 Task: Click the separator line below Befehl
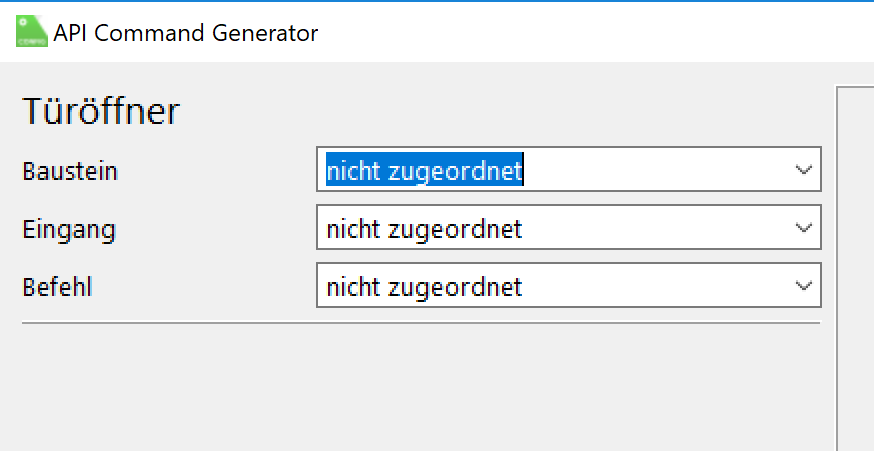(420, 323)
